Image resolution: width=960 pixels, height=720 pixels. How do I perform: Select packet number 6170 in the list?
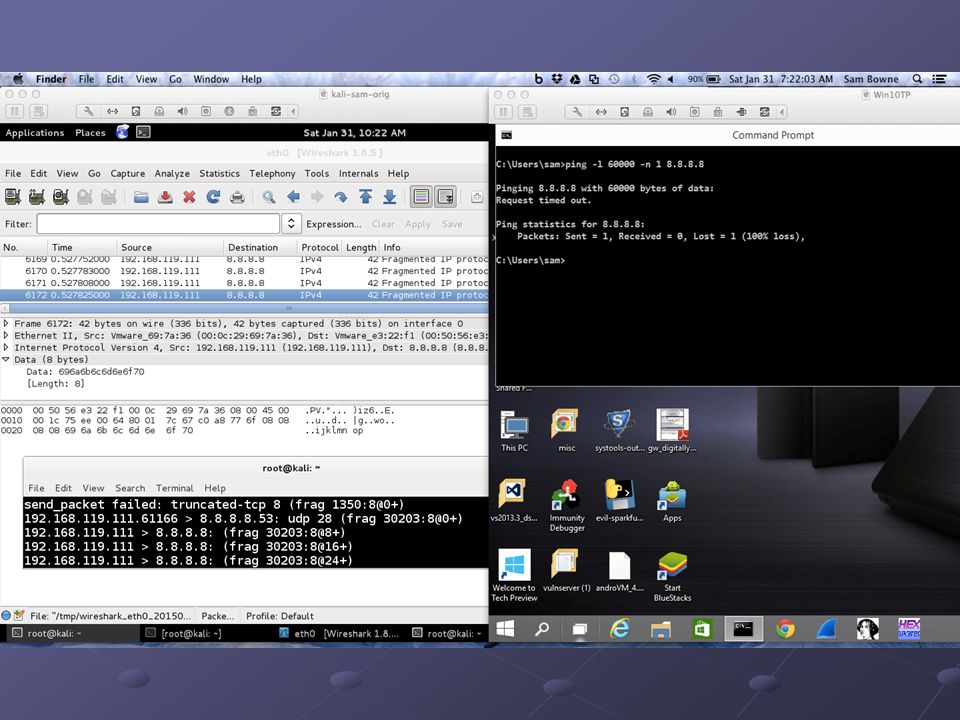coord(245,271)
